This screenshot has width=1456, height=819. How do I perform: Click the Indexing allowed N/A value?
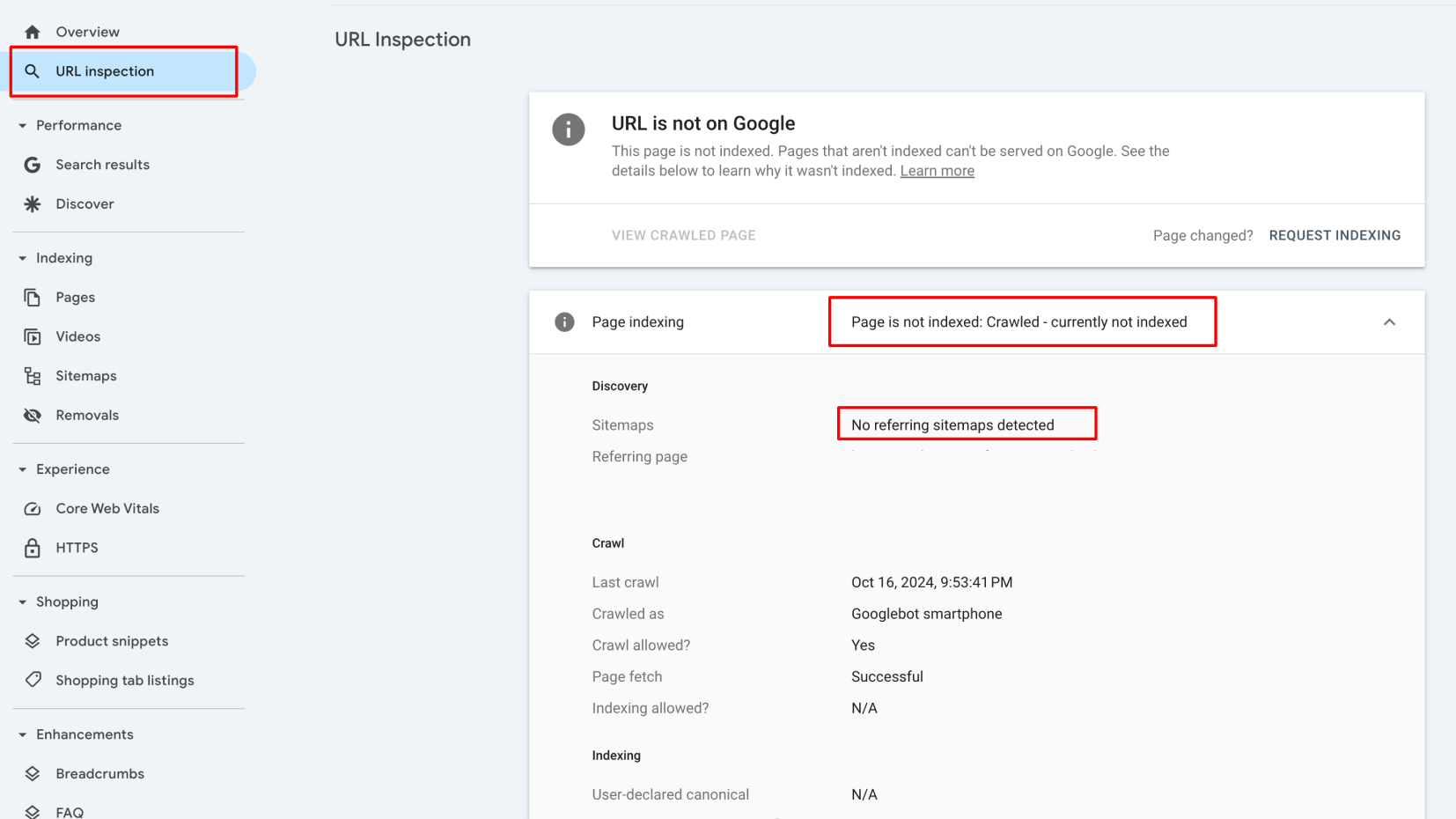pyautogui.click(x=864, y=708)
